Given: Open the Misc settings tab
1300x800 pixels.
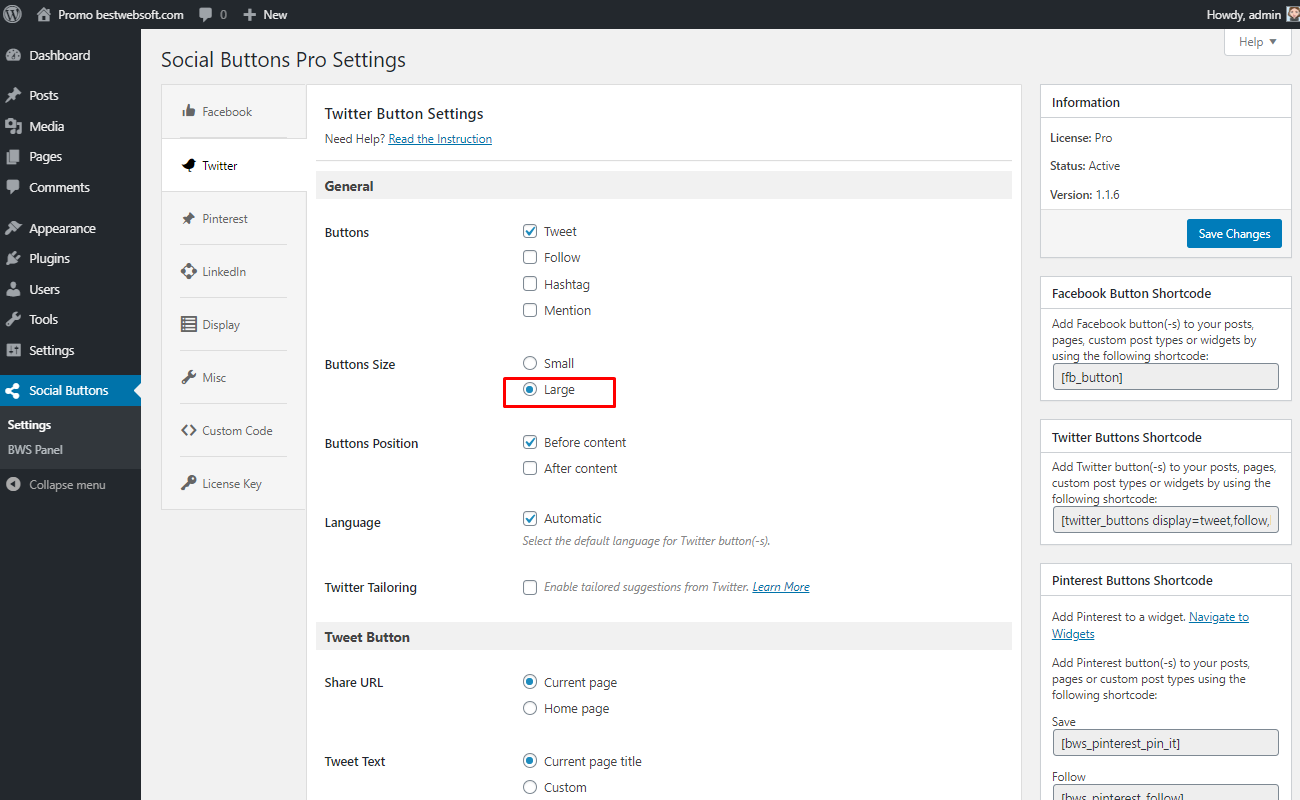Looking at the screenshot, I should (234, 378).
